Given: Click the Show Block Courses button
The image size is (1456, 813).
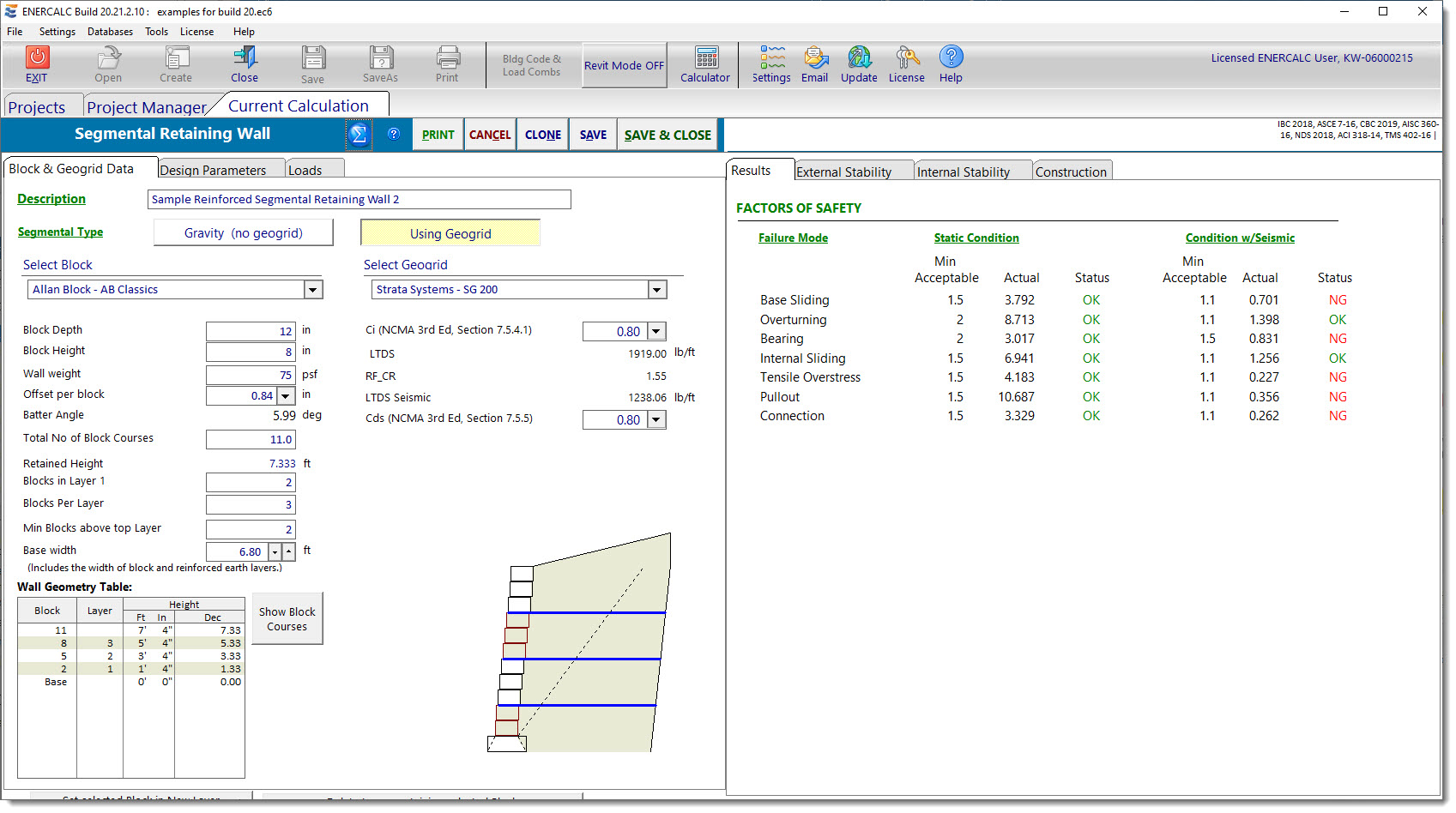Looking at the screenshot, I should (287, 619).
